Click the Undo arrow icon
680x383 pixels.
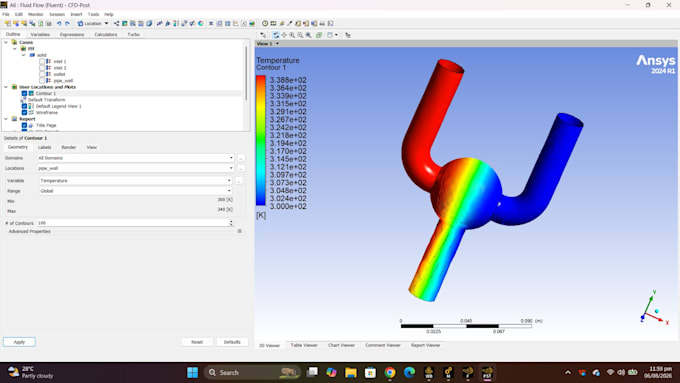(59, 23)
